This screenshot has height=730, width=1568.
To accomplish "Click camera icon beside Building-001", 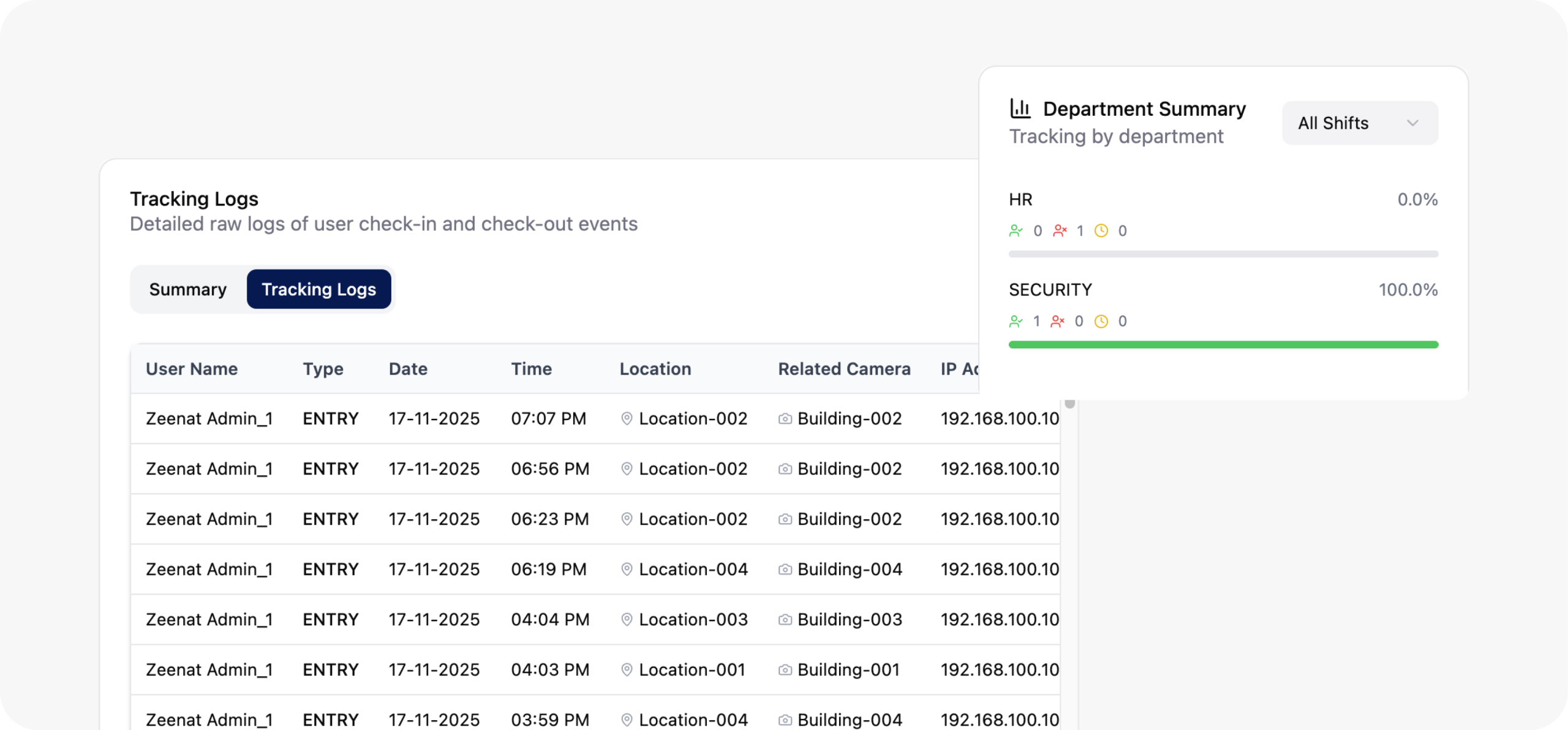I will 785,670.
